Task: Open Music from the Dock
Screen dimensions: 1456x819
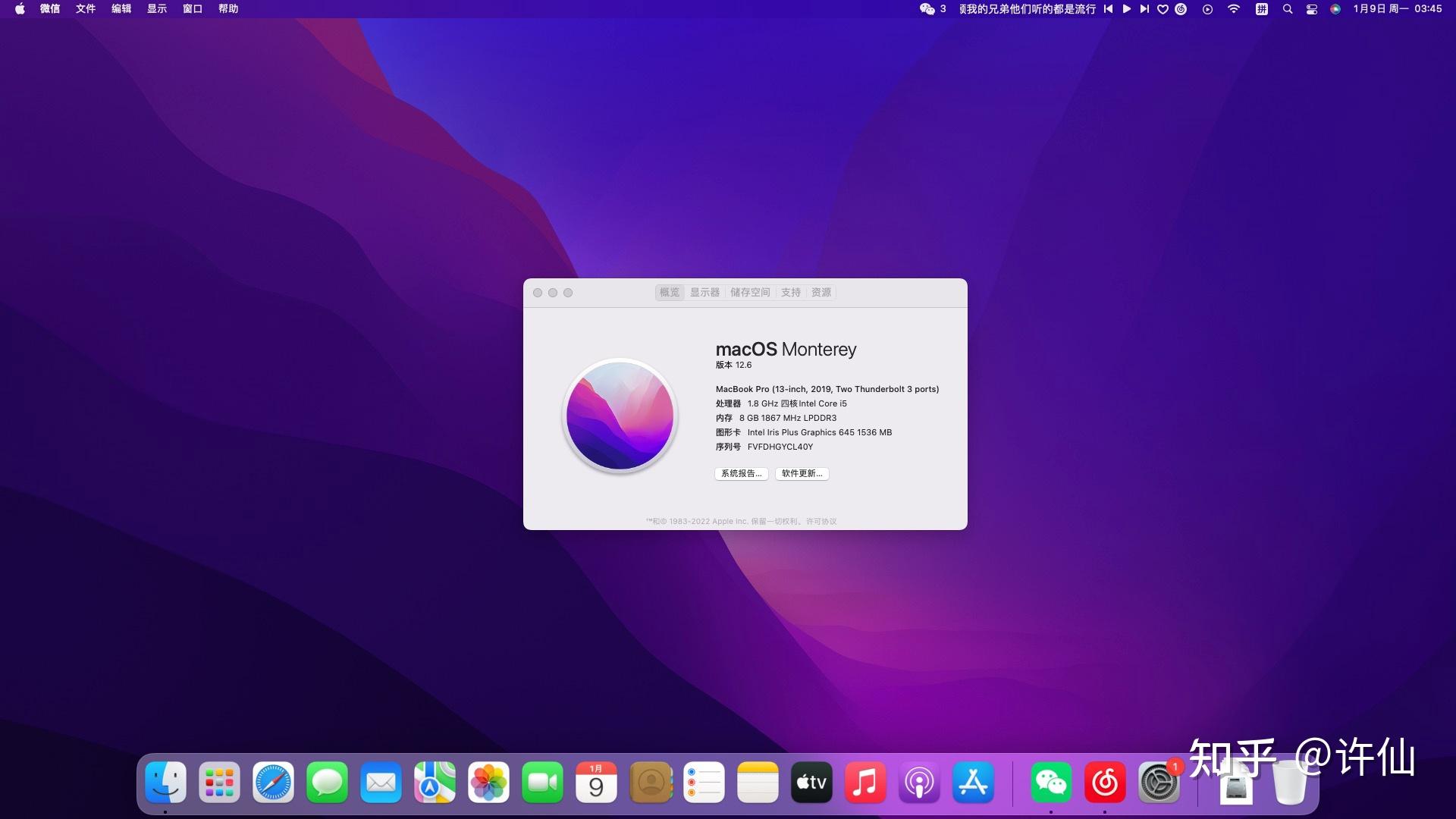Action: (865, 783)
